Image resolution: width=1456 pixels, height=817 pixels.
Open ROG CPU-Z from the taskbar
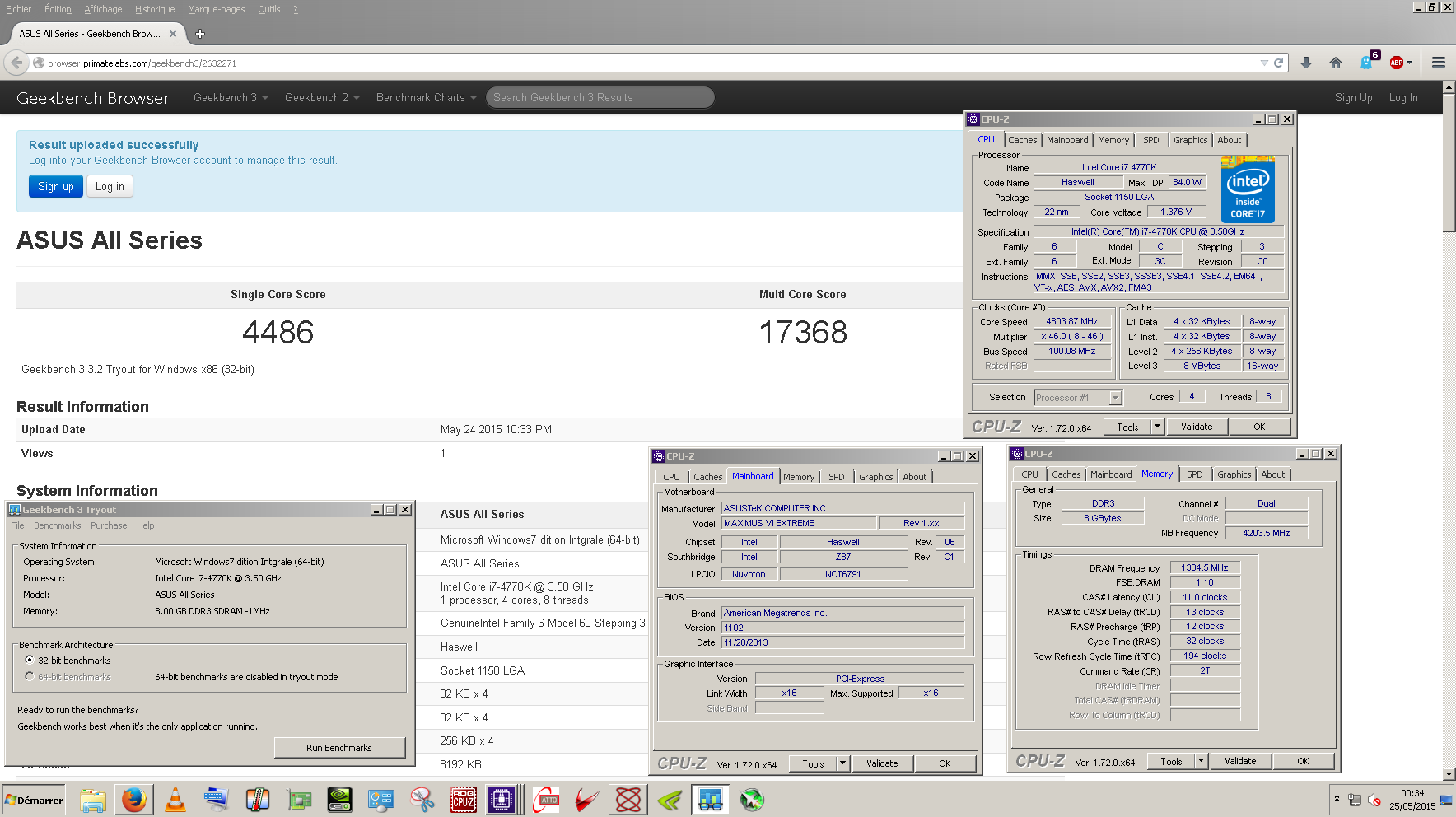464,800
